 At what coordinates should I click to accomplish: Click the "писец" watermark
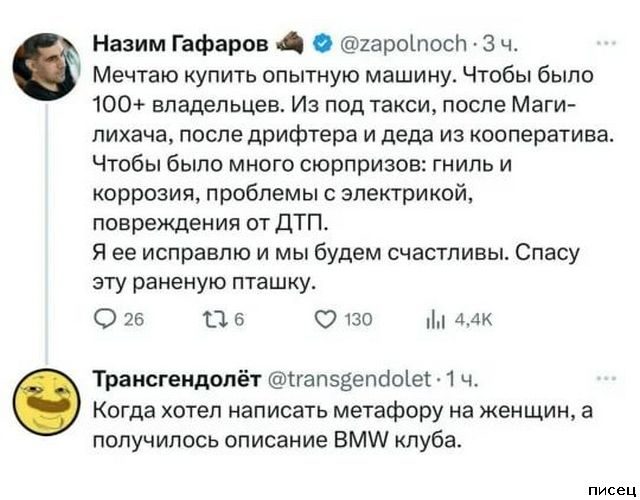click(x=610, y=488)
